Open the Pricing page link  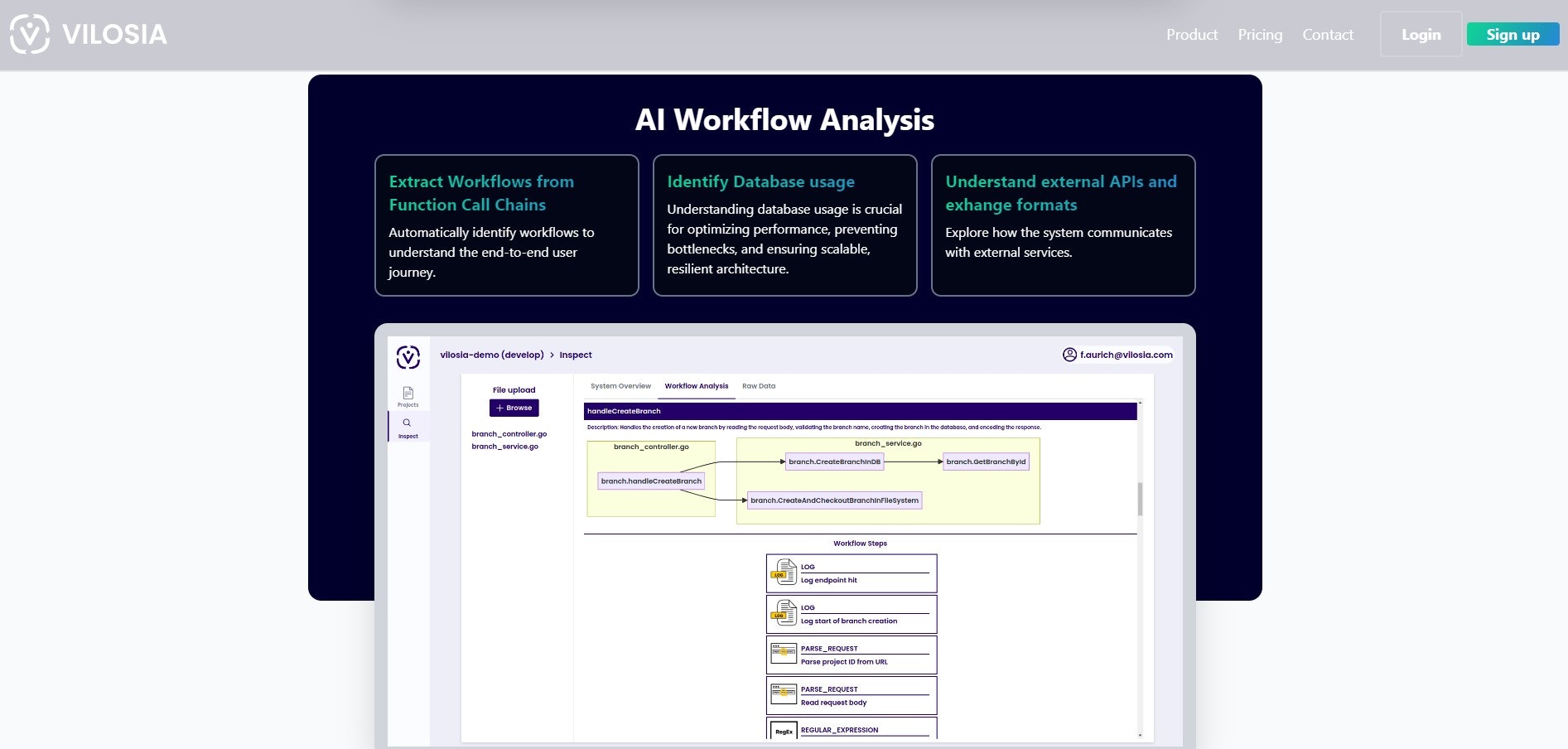coord(1260,35)
